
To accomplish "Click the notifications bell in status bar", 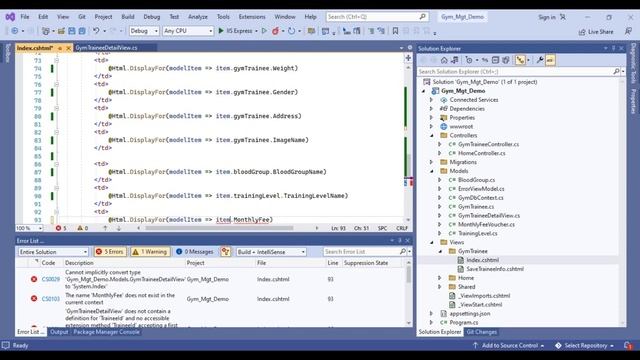I will pos(627,346).
